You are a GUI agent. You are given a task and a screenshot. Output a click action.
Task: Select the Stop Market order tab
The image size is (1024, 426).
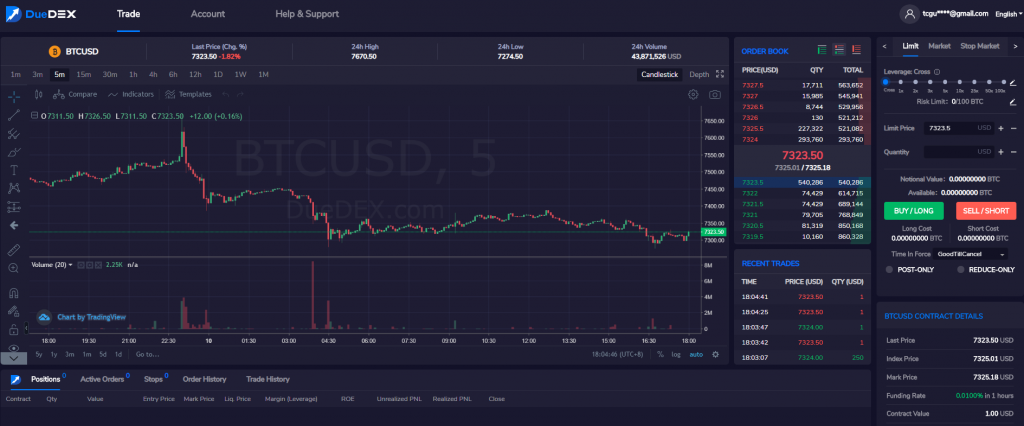pyautogui.click(x=980, y=46)
